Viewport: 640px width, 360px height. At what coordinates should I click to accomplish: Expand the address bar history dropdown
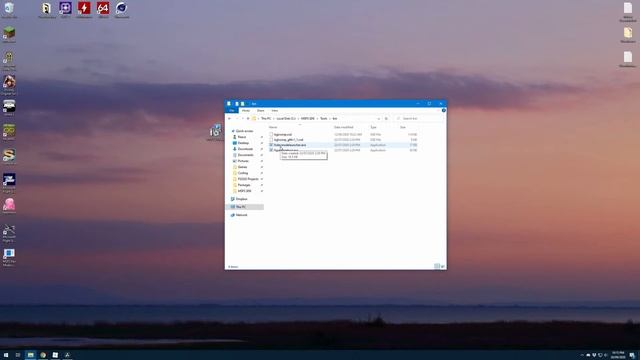pyautogui.click(x=379, y=118)
